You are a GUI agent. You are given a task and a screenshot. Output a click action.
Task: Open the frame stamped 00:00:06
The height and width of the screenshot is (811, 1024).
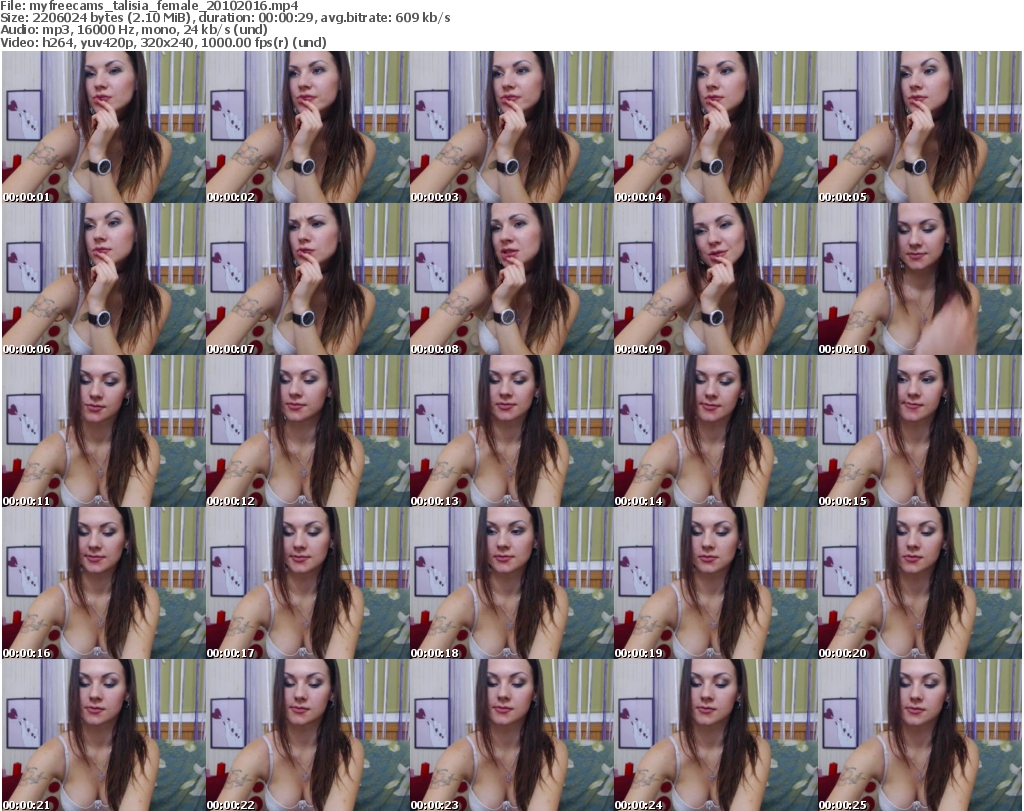tap(103, 279)
